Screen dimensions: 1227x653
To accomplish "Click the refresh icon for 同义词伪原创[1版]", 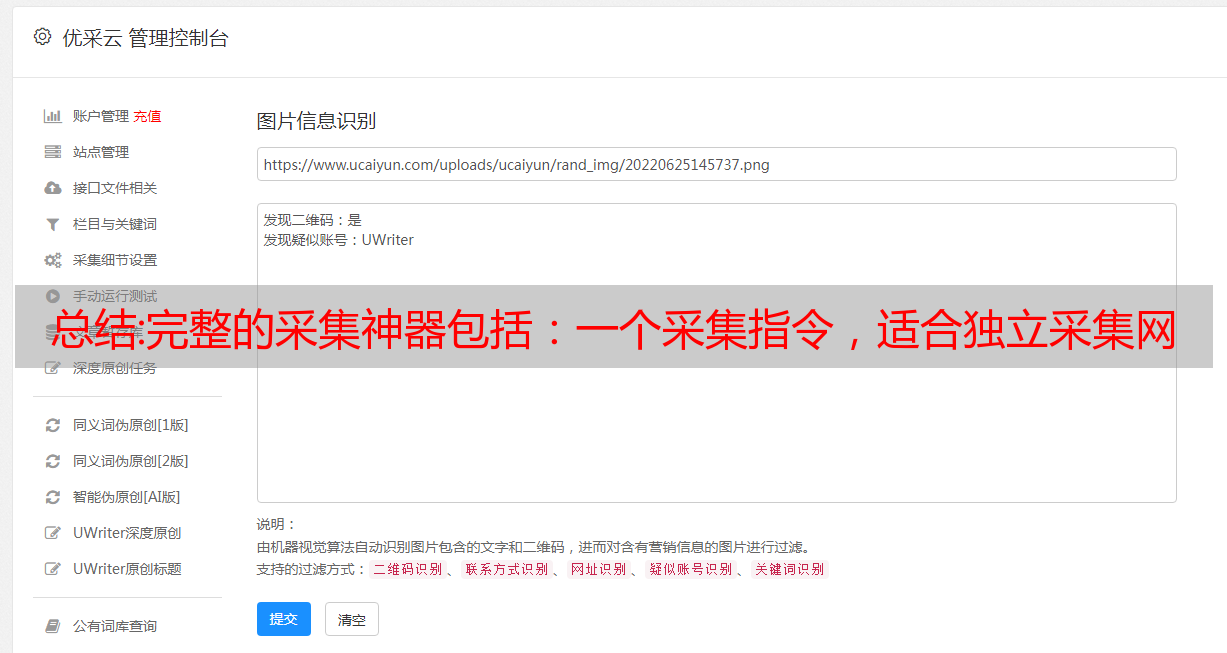I will coord(53,425).
